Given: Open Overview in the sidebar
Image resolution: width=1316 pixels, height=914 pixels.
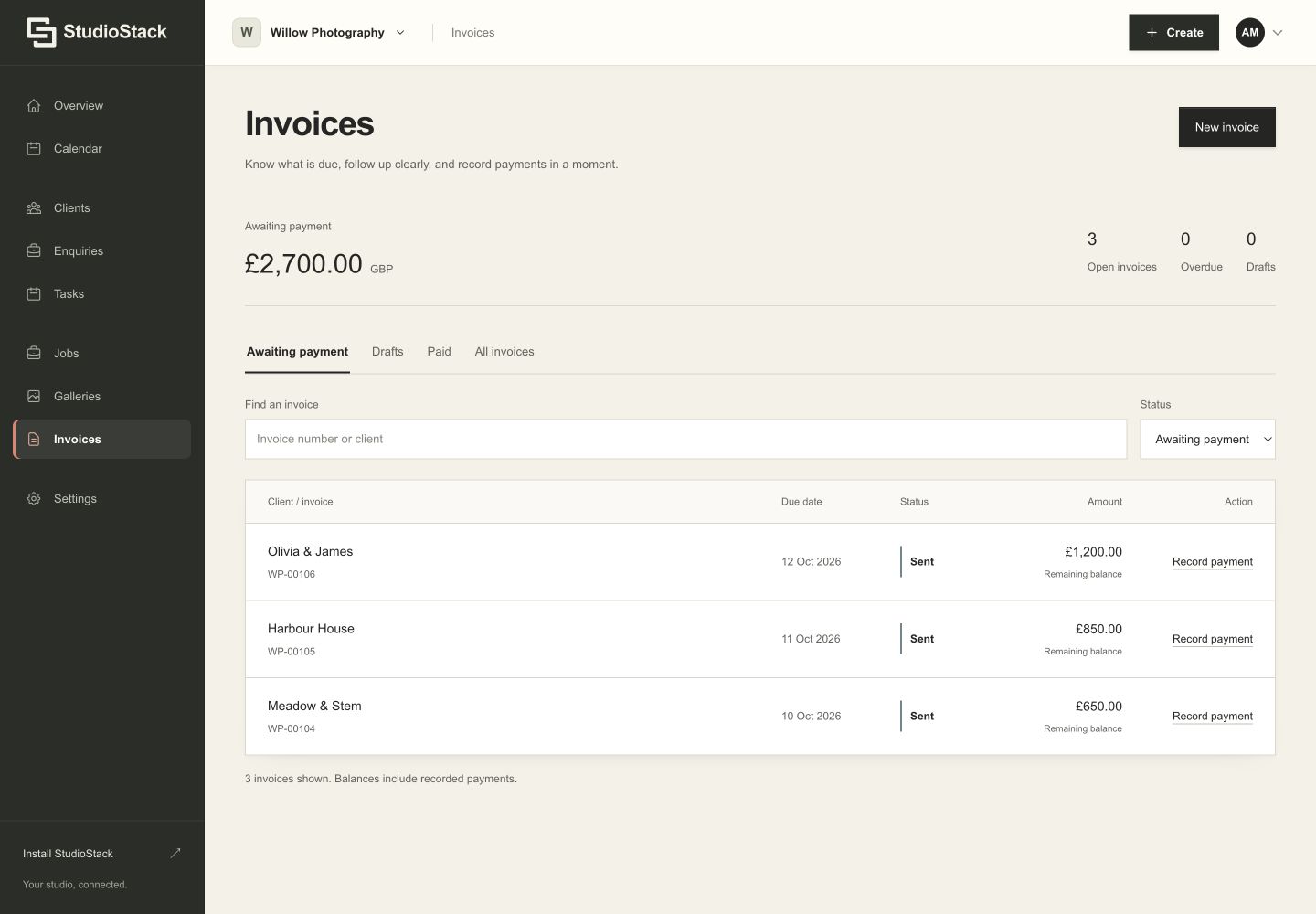Looking at the screenshot, I should coord(102,106).
